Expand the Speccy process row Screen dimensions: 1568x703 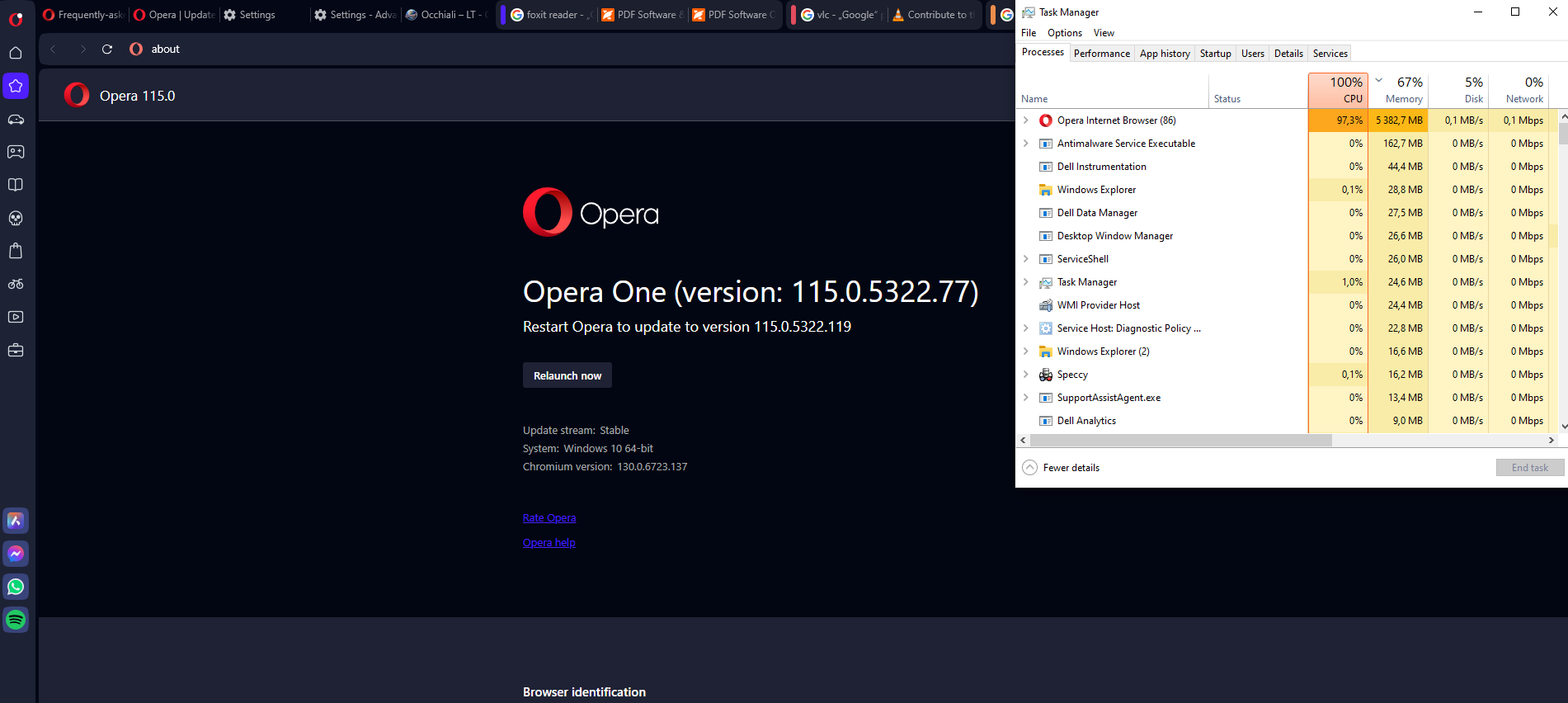click(x=1026, y=375)
